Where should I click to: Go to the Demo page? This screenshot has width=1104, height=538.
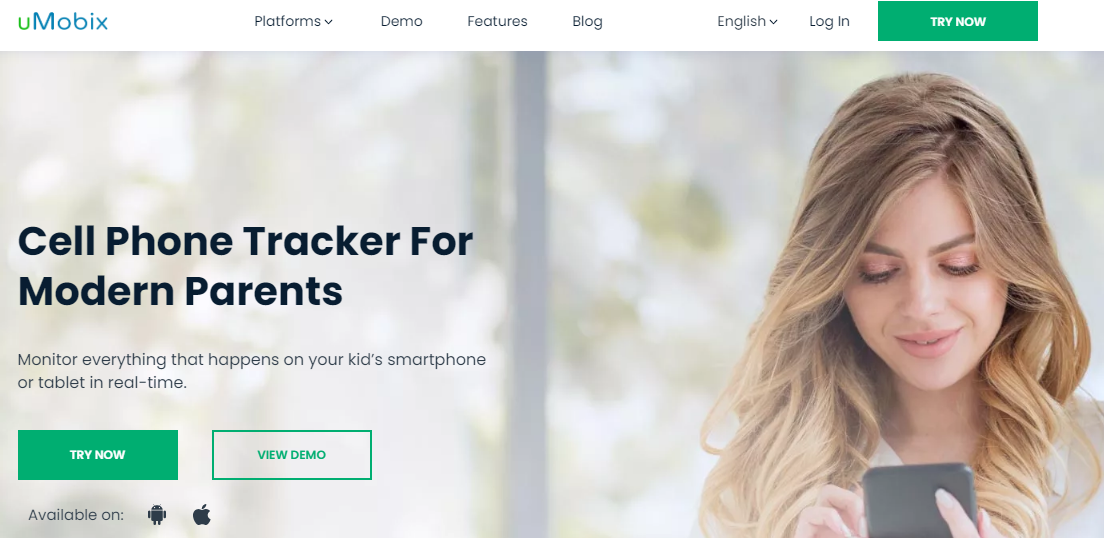(401, 22)
